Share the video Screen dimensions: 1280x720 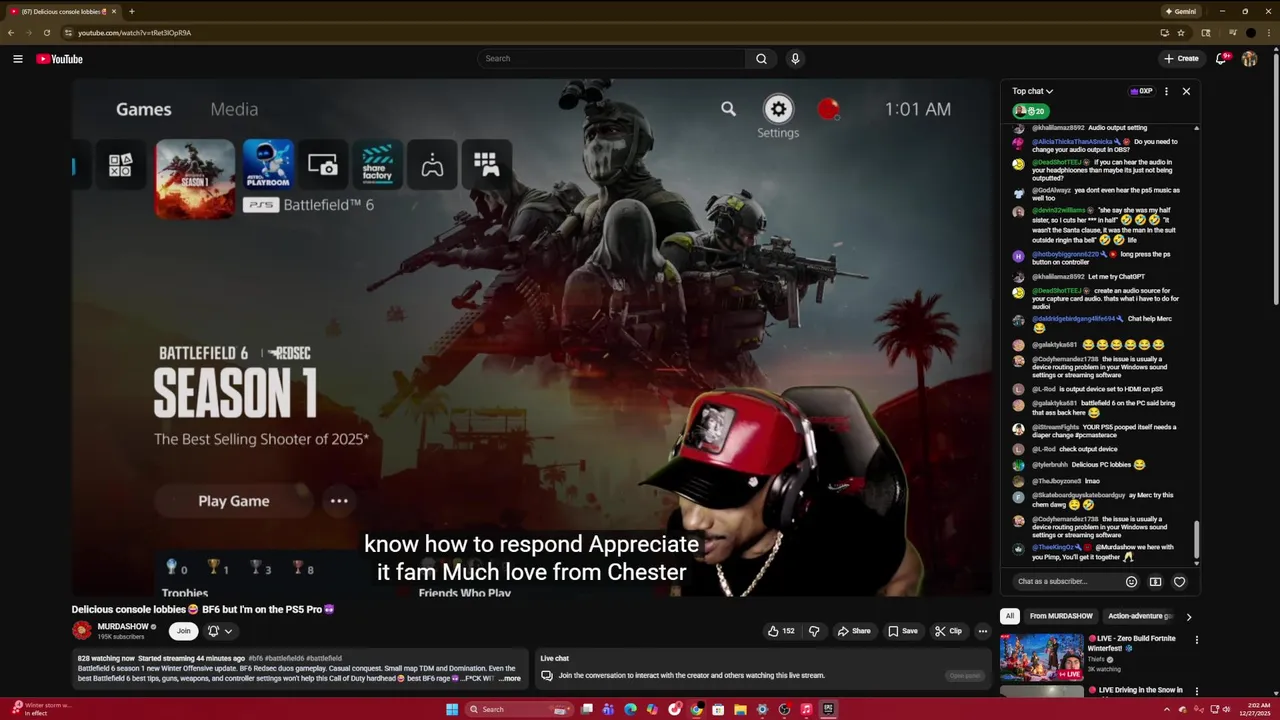(x=854, y=631)
